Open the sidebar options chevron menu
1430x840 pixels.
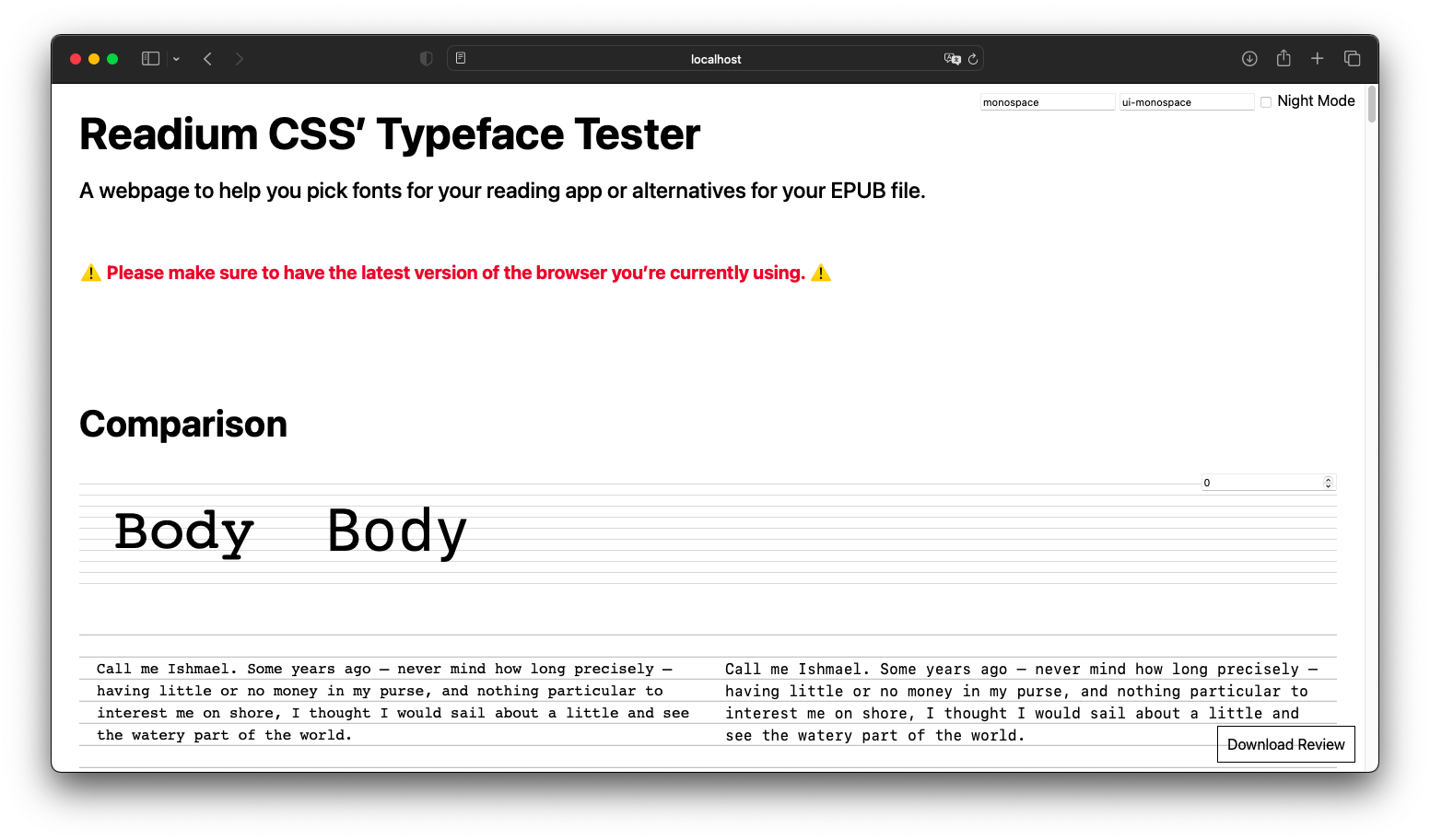[176, 59]
